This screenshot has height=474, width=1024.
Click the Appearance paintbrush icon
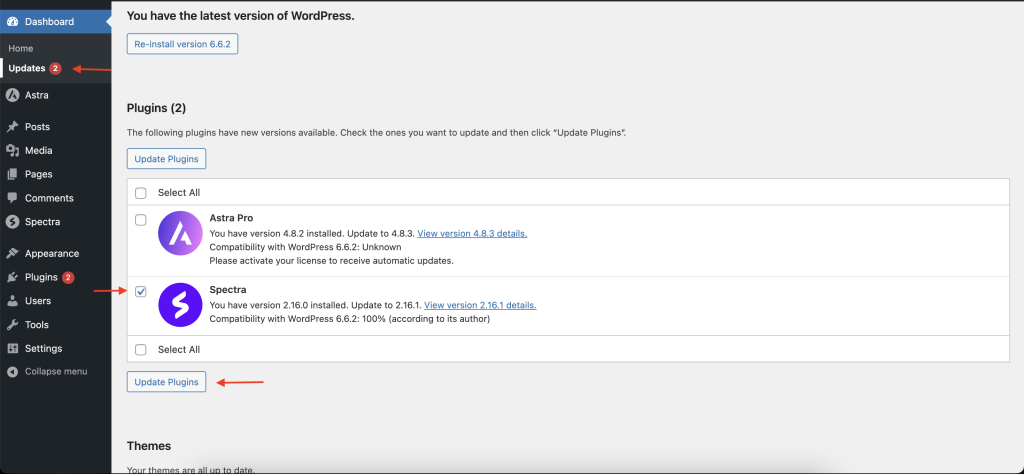pos(12,254)
